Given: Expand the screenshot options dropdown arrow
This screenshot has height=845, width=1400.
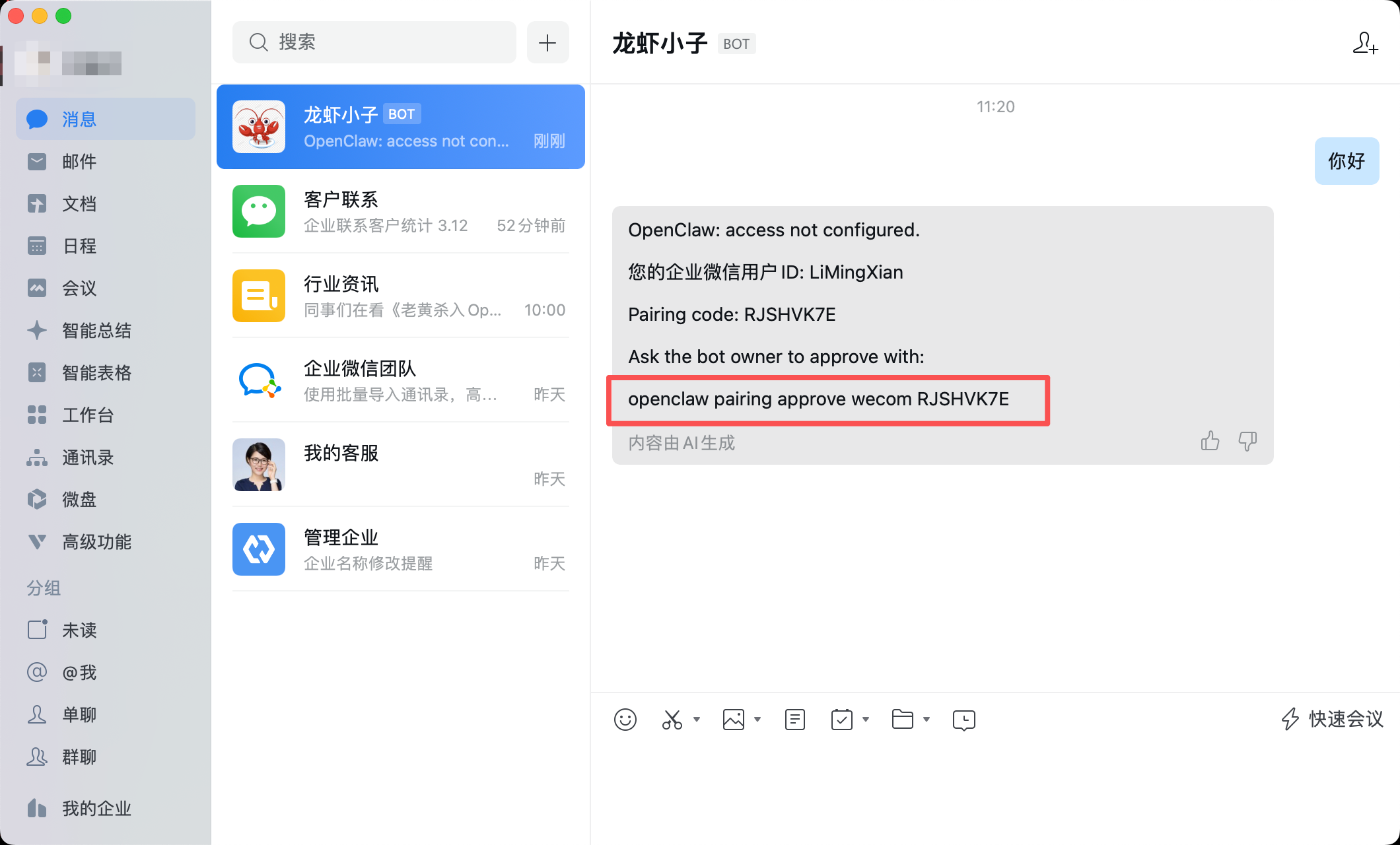Looking at the screenshot, I should click(697, 719).
